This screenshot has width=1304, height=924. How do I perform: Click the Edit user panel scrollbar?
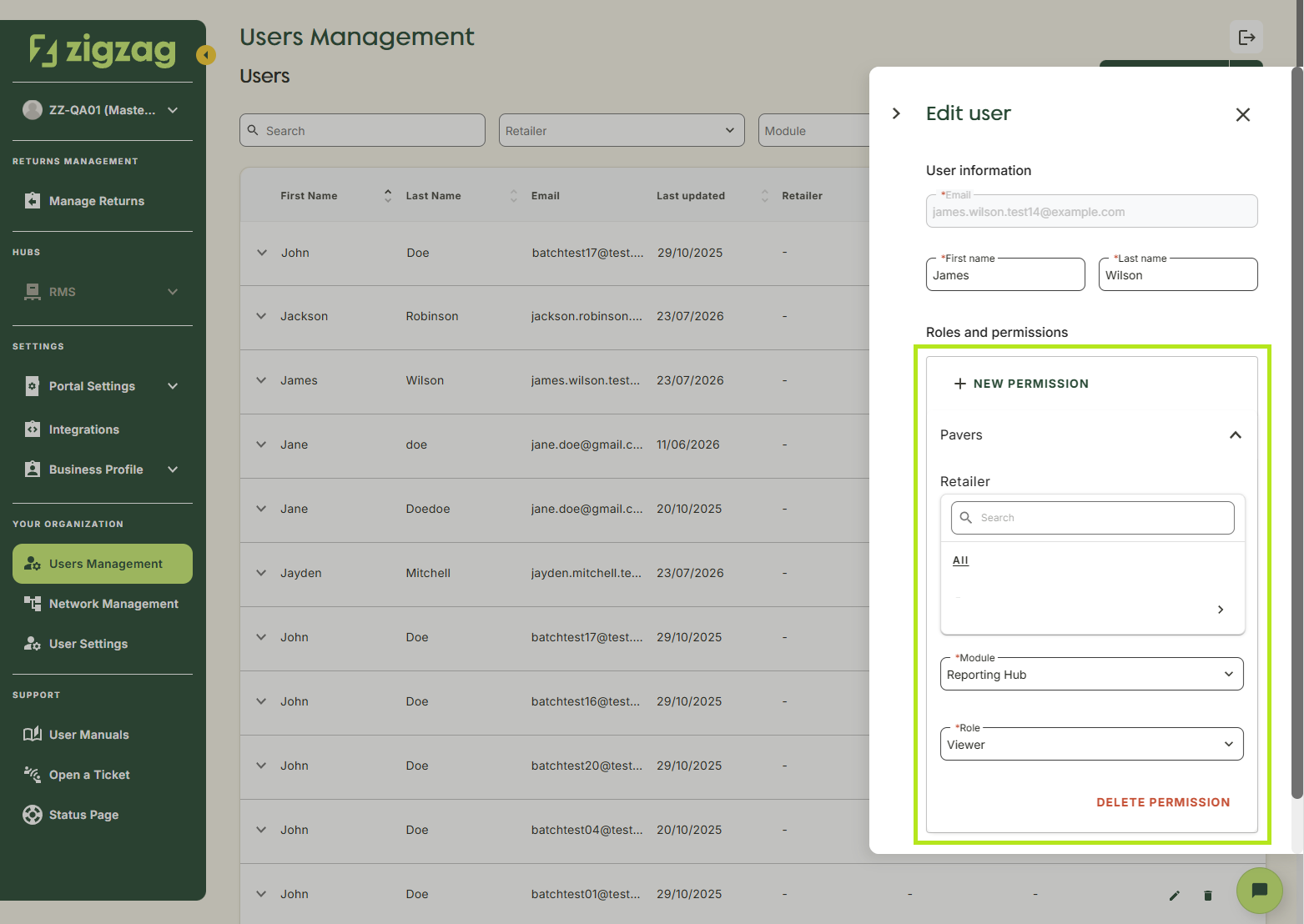pyautogui.click(x=1296, y=434)
